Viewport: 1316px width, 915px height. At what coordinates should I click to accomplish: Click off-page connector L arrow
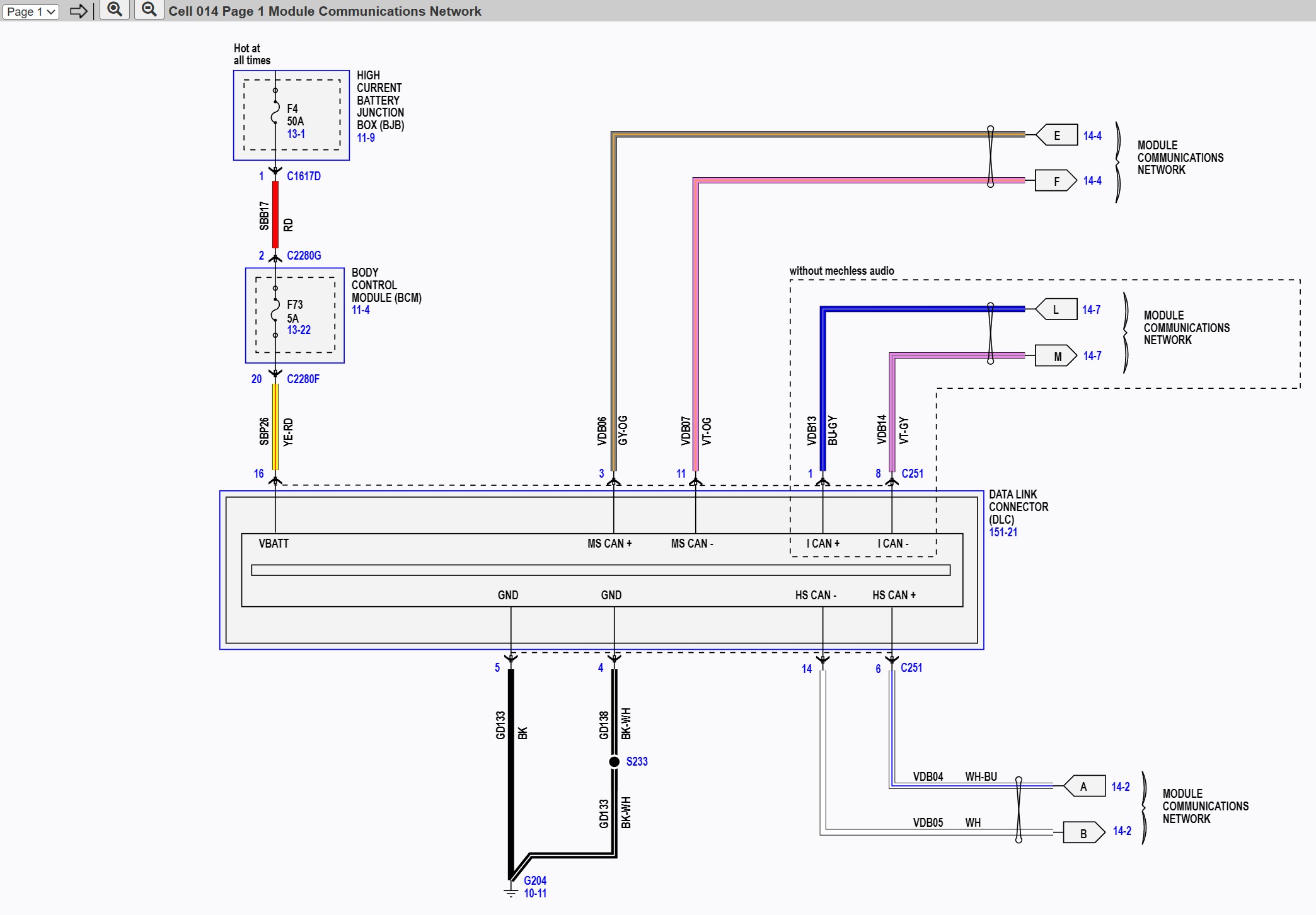pos(1056,309)
